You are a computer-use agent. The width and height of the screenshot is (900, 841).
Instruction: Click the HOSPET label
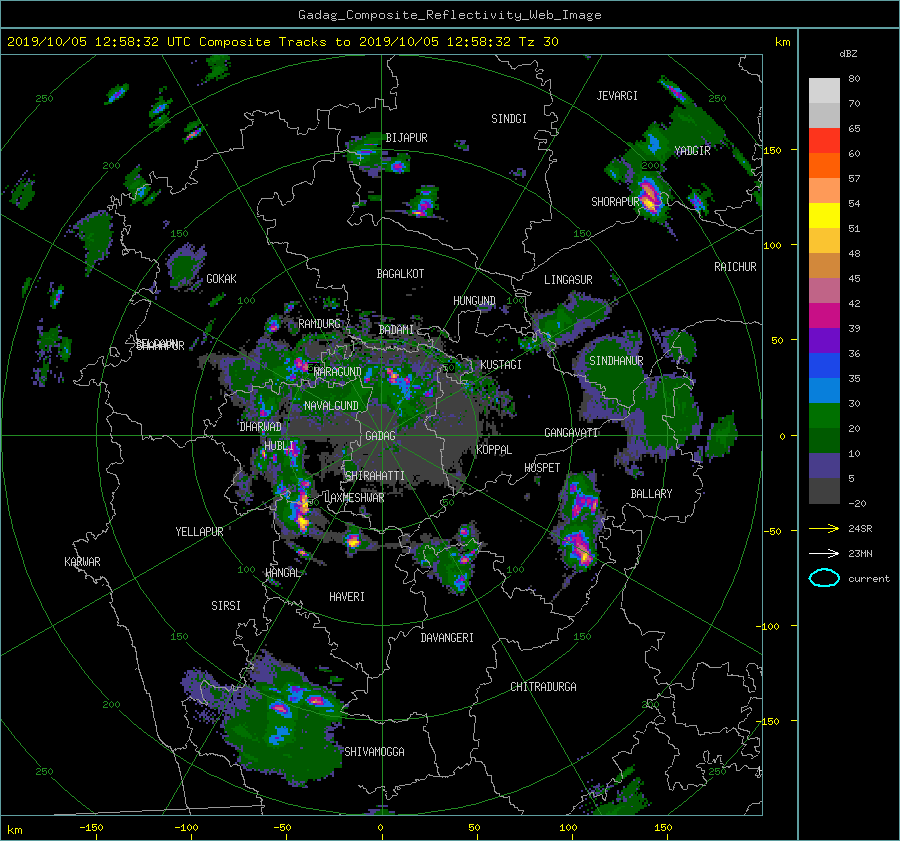tap(542, 468)
